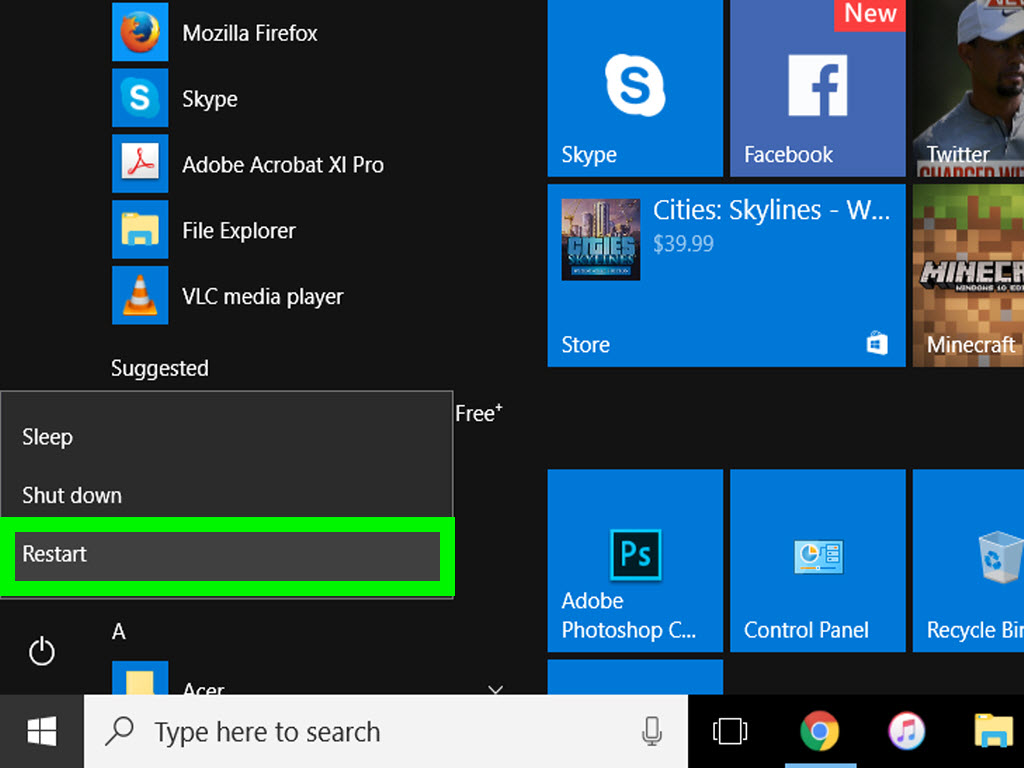1024x768 pixels.
Task: Open the Twitter tile
Action: [x=968, y=88]
